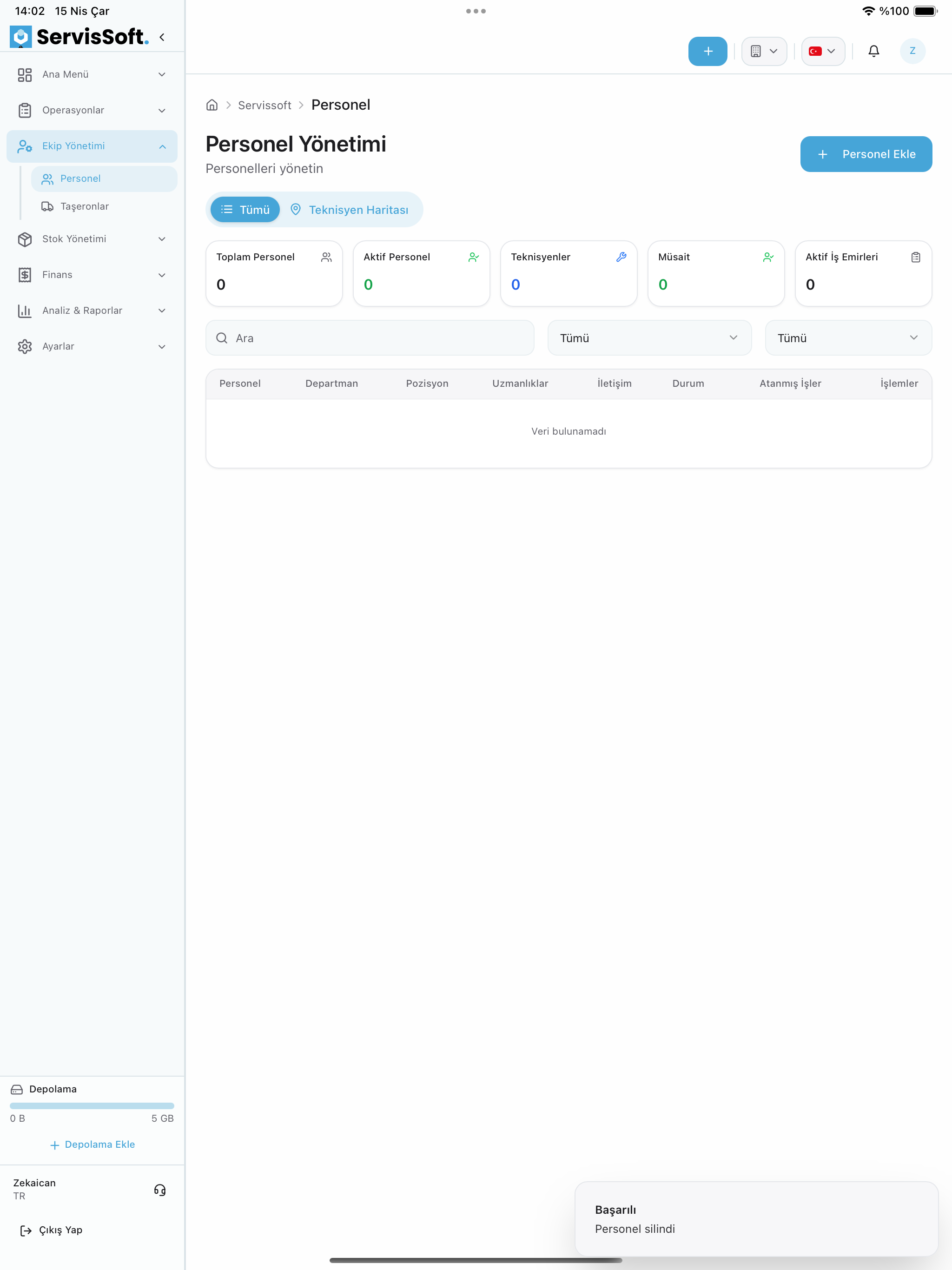Expand the Stok Yönetimi section
The height and width of the screenshot is (1270, 952).
[x=92, y=239]
